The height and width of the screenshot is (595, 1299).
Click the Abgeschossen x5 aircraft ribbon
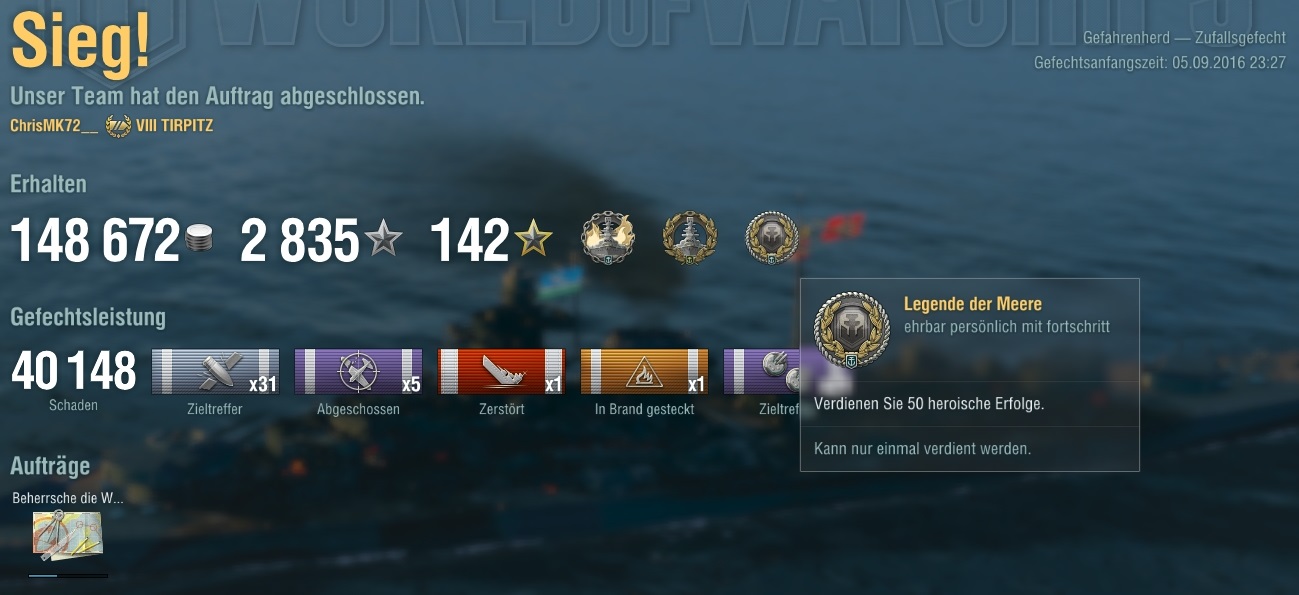(358, 372)
